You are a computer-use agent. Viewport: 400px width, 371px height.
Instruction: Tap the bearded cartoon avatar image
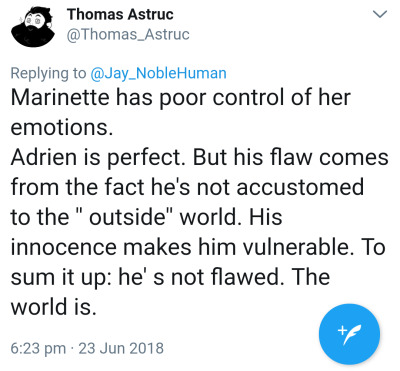click(33, 26)
